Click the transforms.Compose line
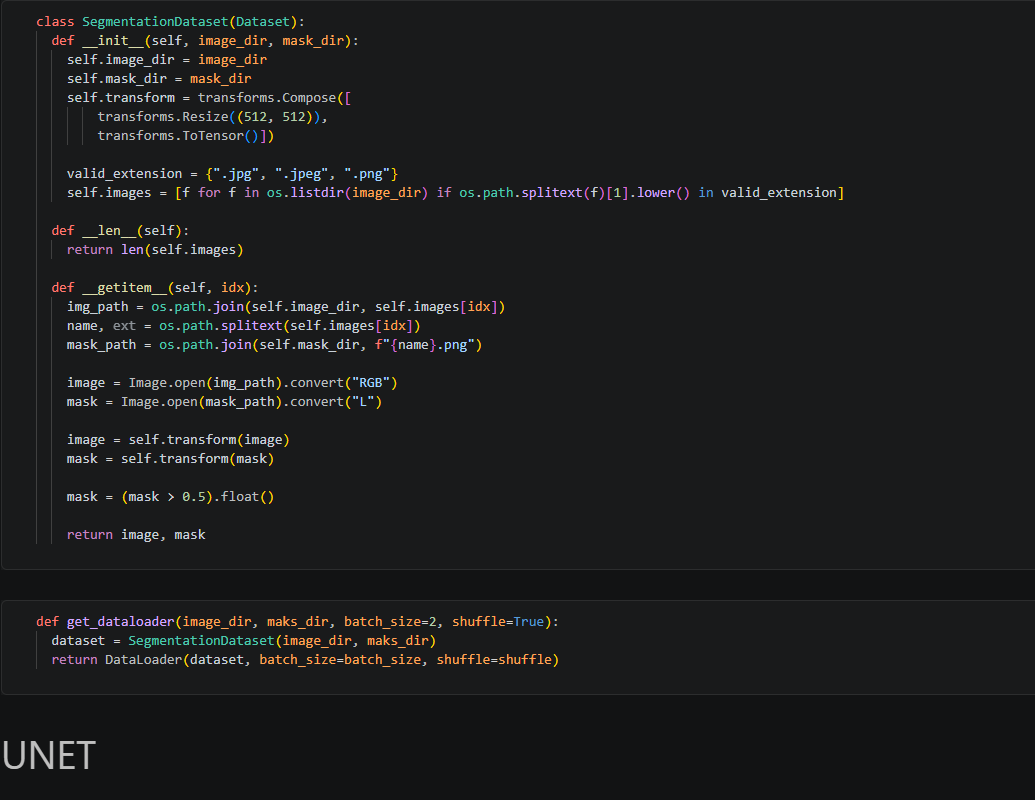Viewport: 1035px width, 800px height. [209, 98]
